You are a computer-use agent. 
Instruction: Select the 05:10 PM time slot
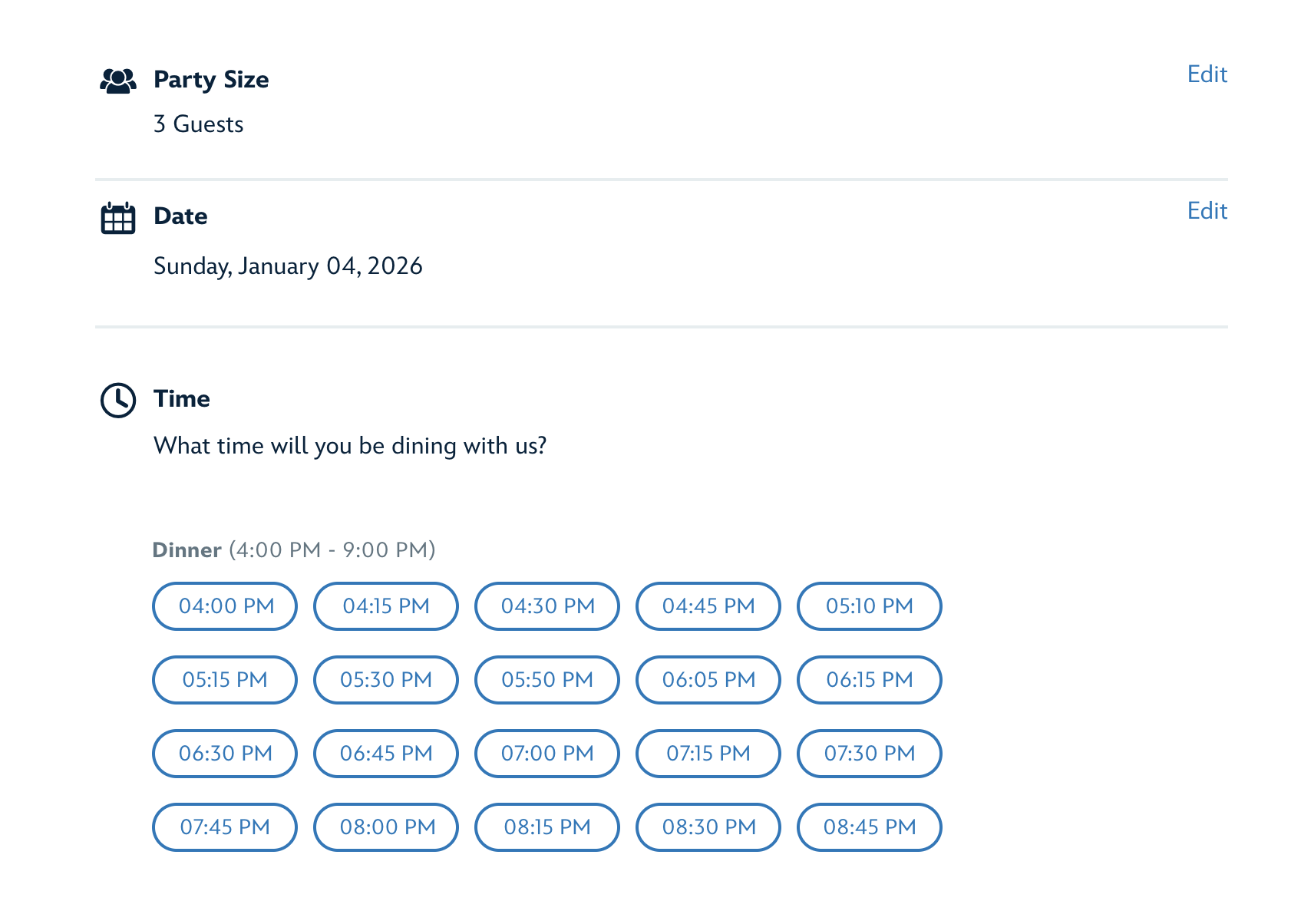click(x=870, y=606)
